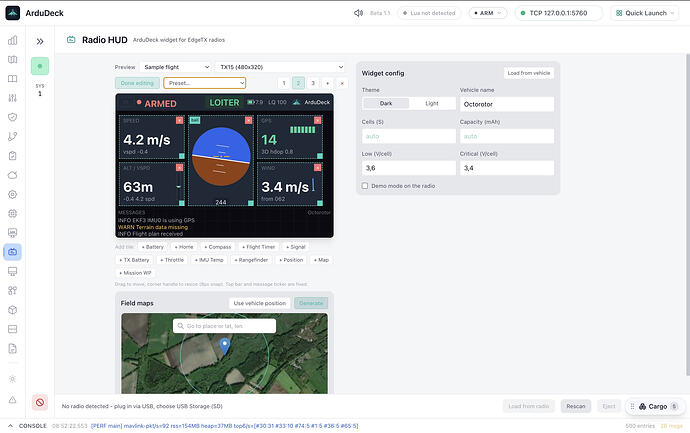Click the Low (V/cell) input field
Image resolution: width=690 pixels, height=433 pixels.
pos(409,168)
